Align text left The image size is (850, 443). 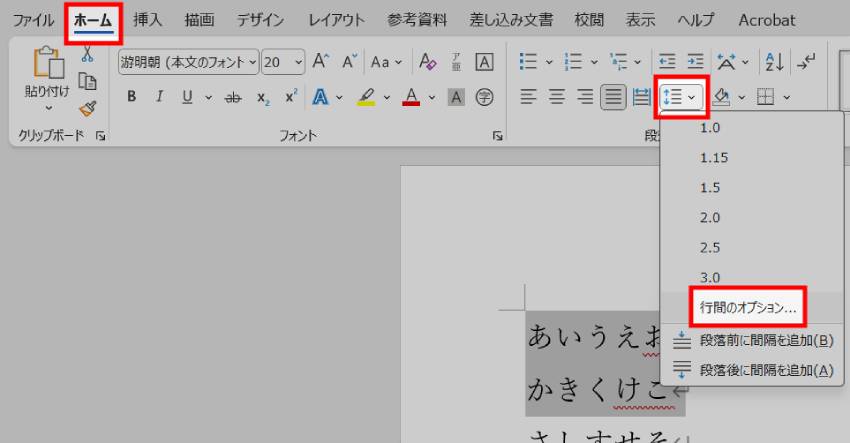(x=528, y=97)
